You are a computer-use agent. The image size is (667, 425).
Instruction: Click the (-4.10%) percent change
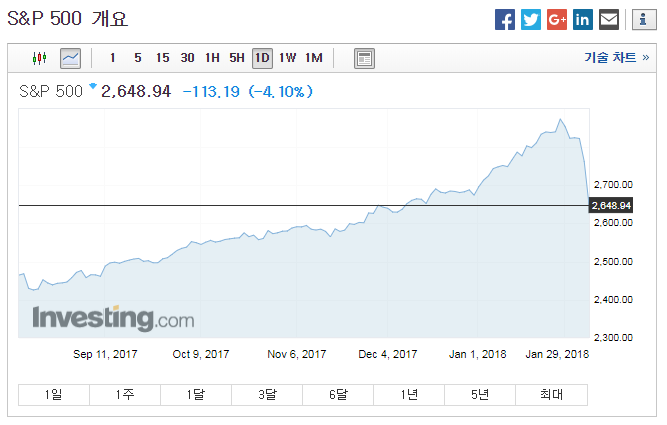click(x=281, y=91)
